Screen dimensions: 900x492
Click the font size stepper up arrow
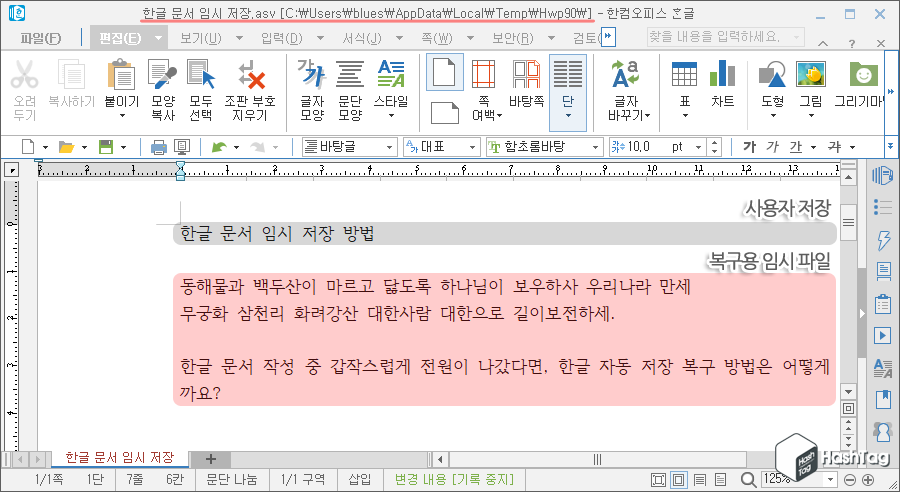click(x=715, y=143)
